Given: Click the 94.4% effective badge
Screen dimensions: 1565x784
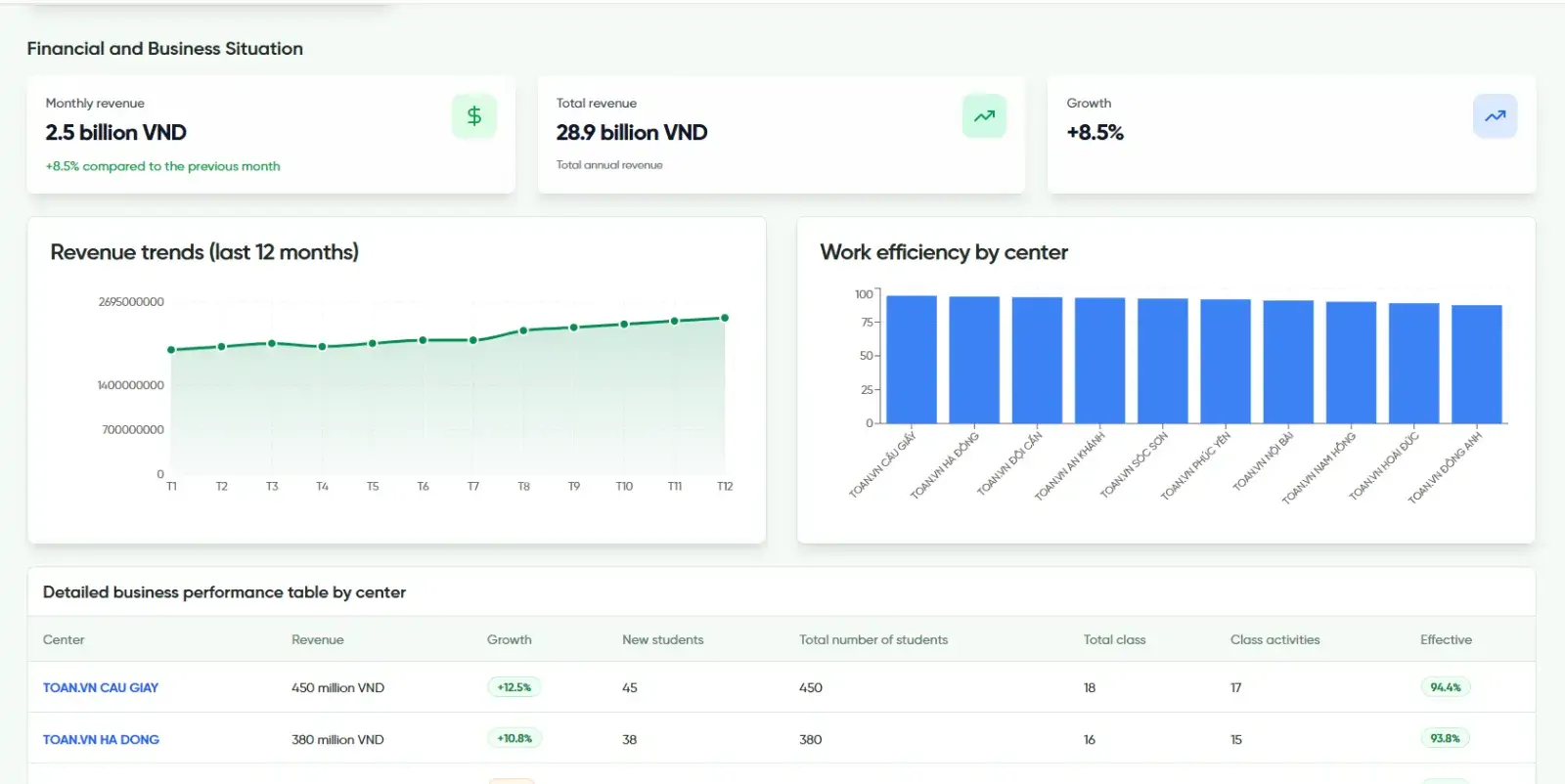Looking at the screenshot, I should (1446, 687).
